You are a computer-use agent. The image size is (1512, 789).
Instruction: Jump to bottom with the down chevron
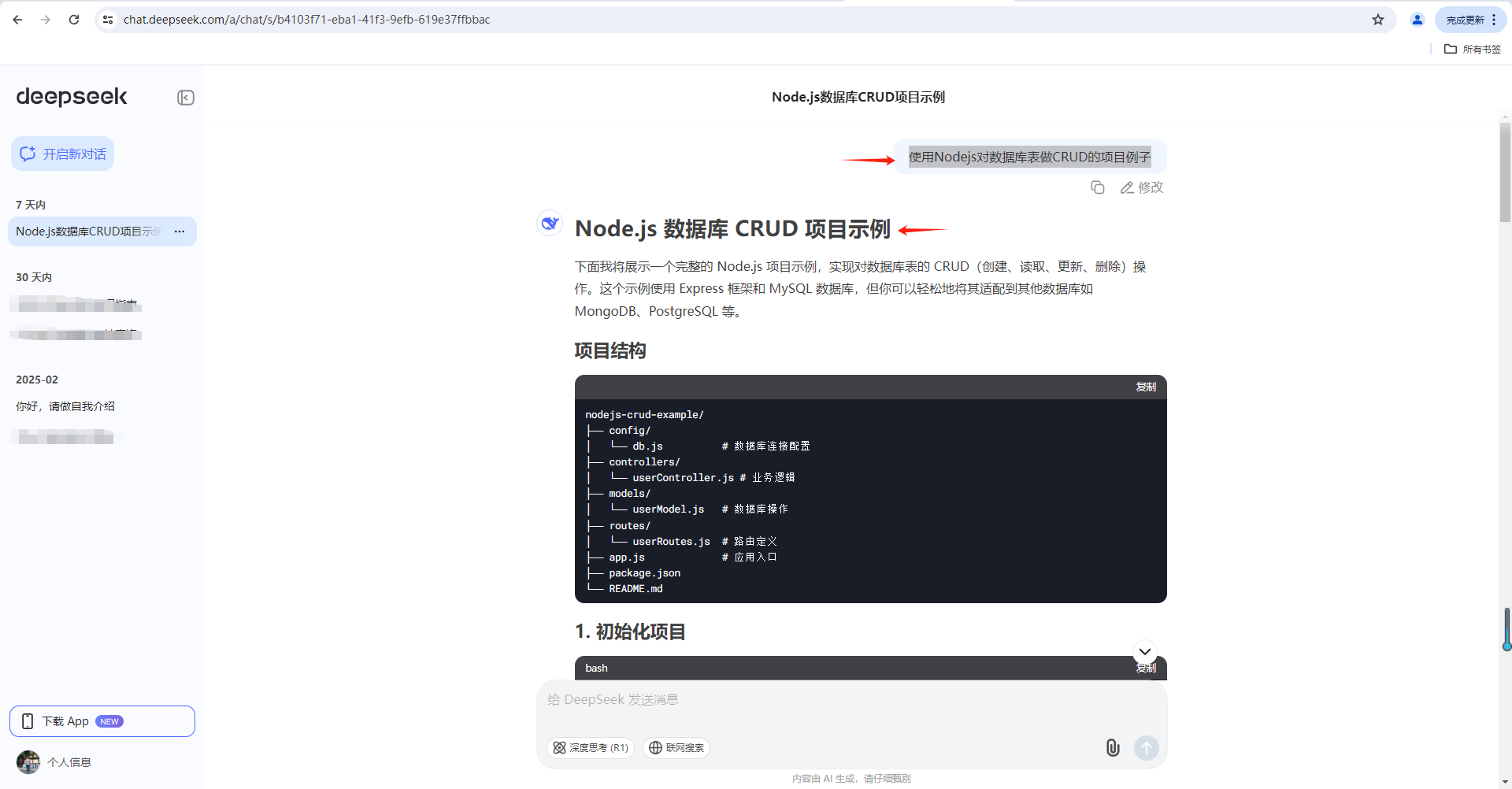click(x=1144, y=652)
